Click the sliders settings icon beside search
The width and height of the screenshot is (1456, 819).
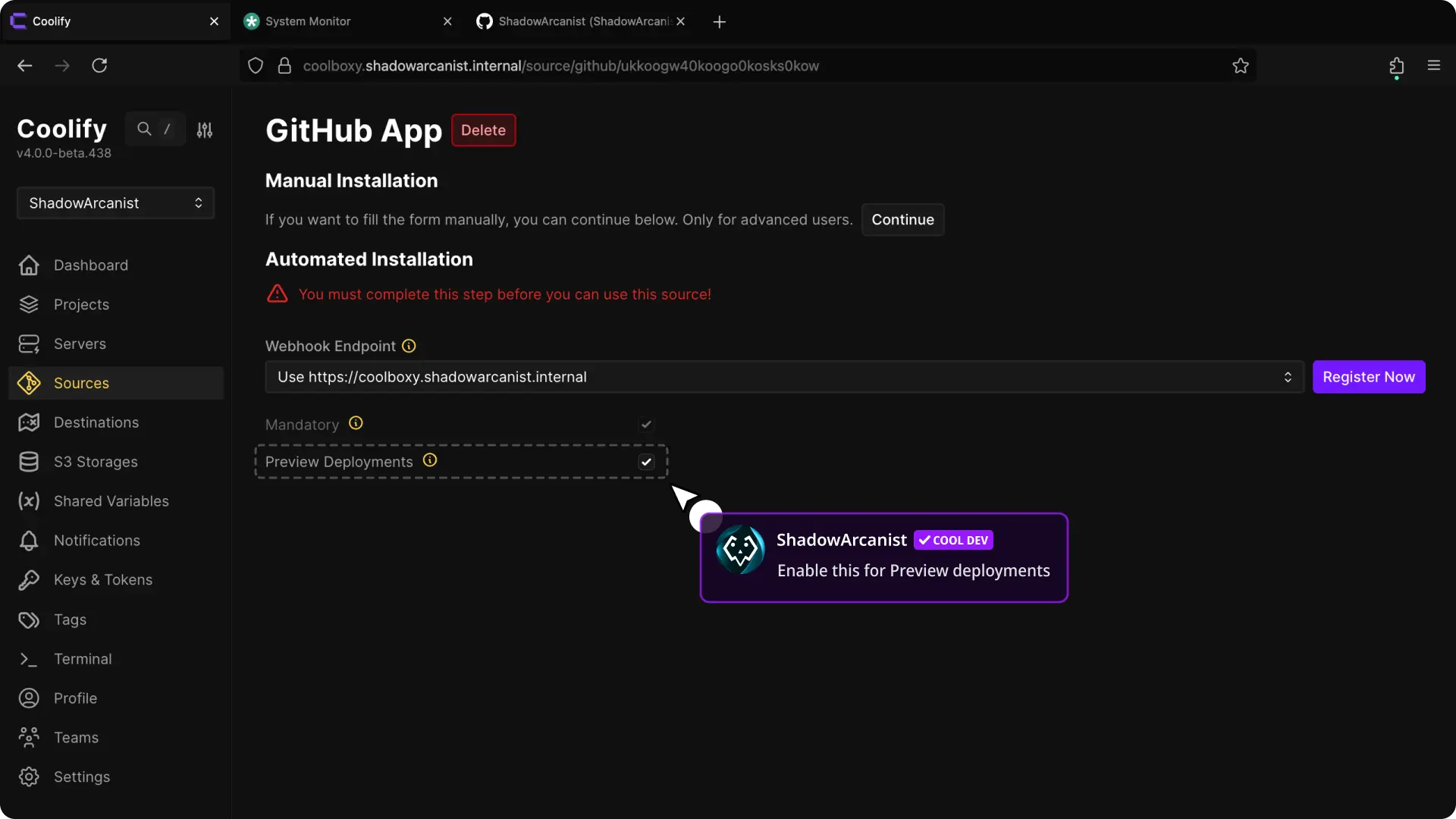tap(205, 130)
